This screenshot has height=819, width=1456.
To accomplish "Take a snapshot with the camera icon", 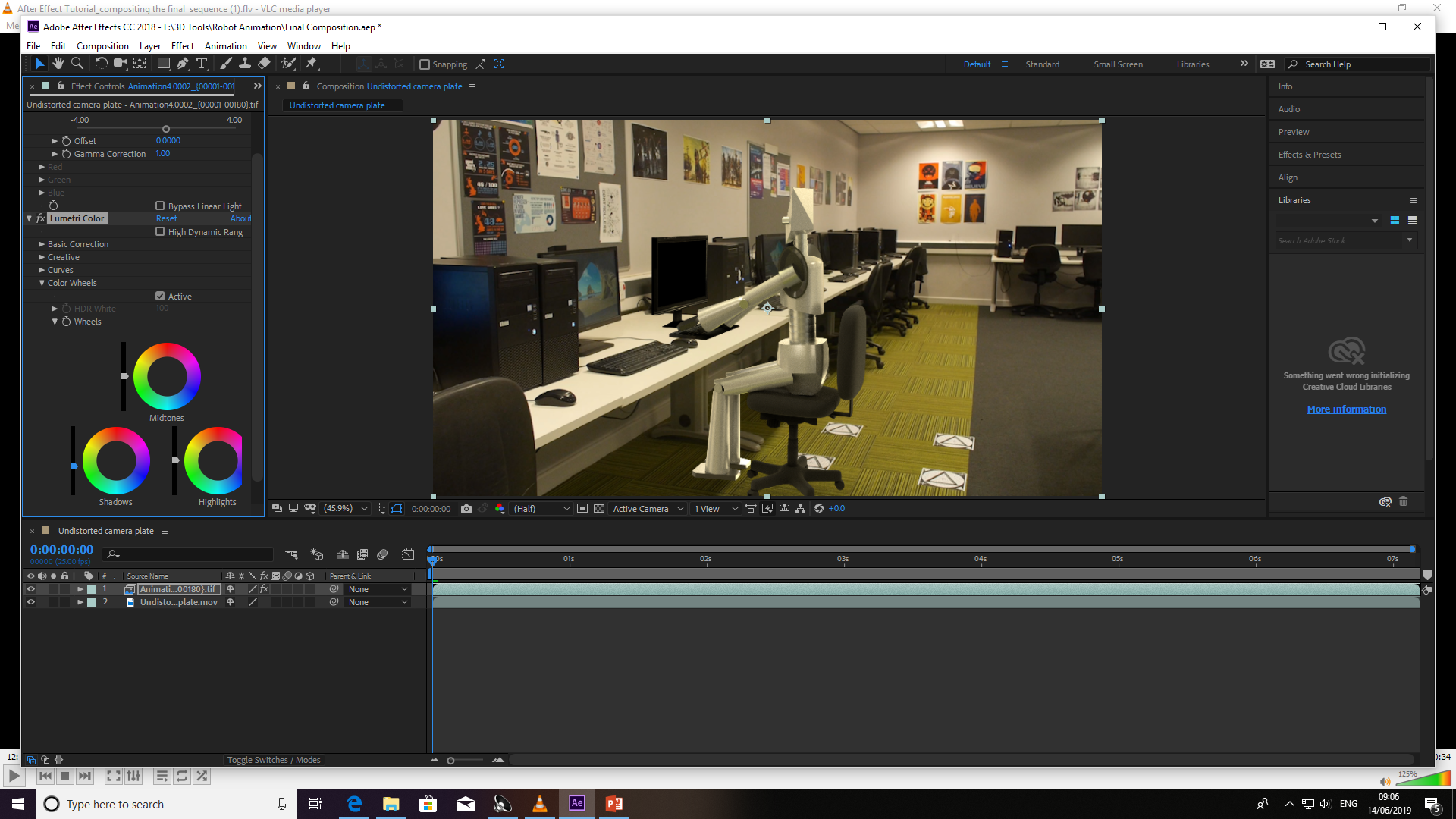I will coord(466,509).
